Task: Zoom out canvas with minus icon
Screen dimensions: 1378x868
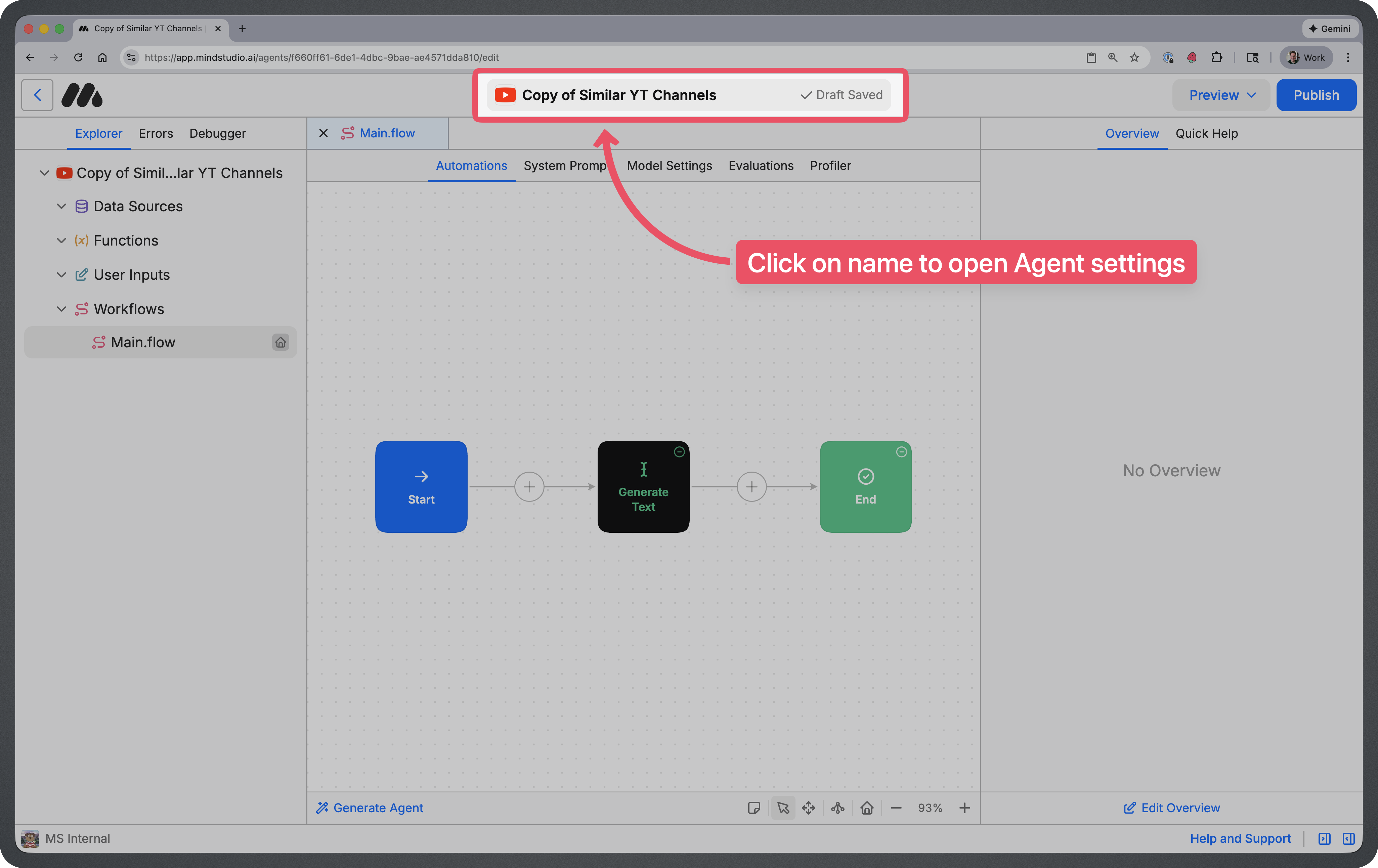Action: click(x=896, y=808)
